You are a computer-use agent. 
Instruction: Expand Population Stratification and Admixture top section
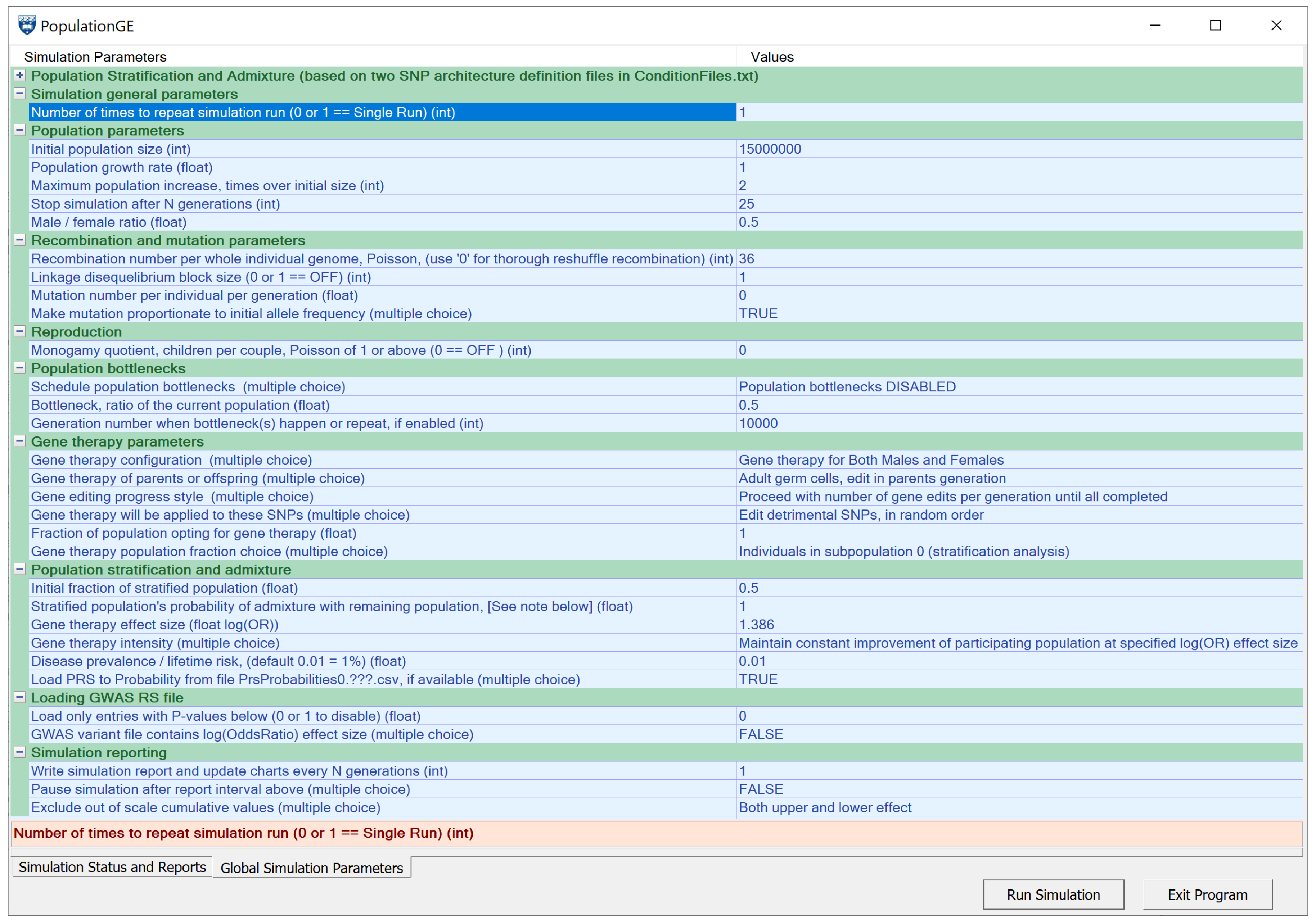pos(20,75)
